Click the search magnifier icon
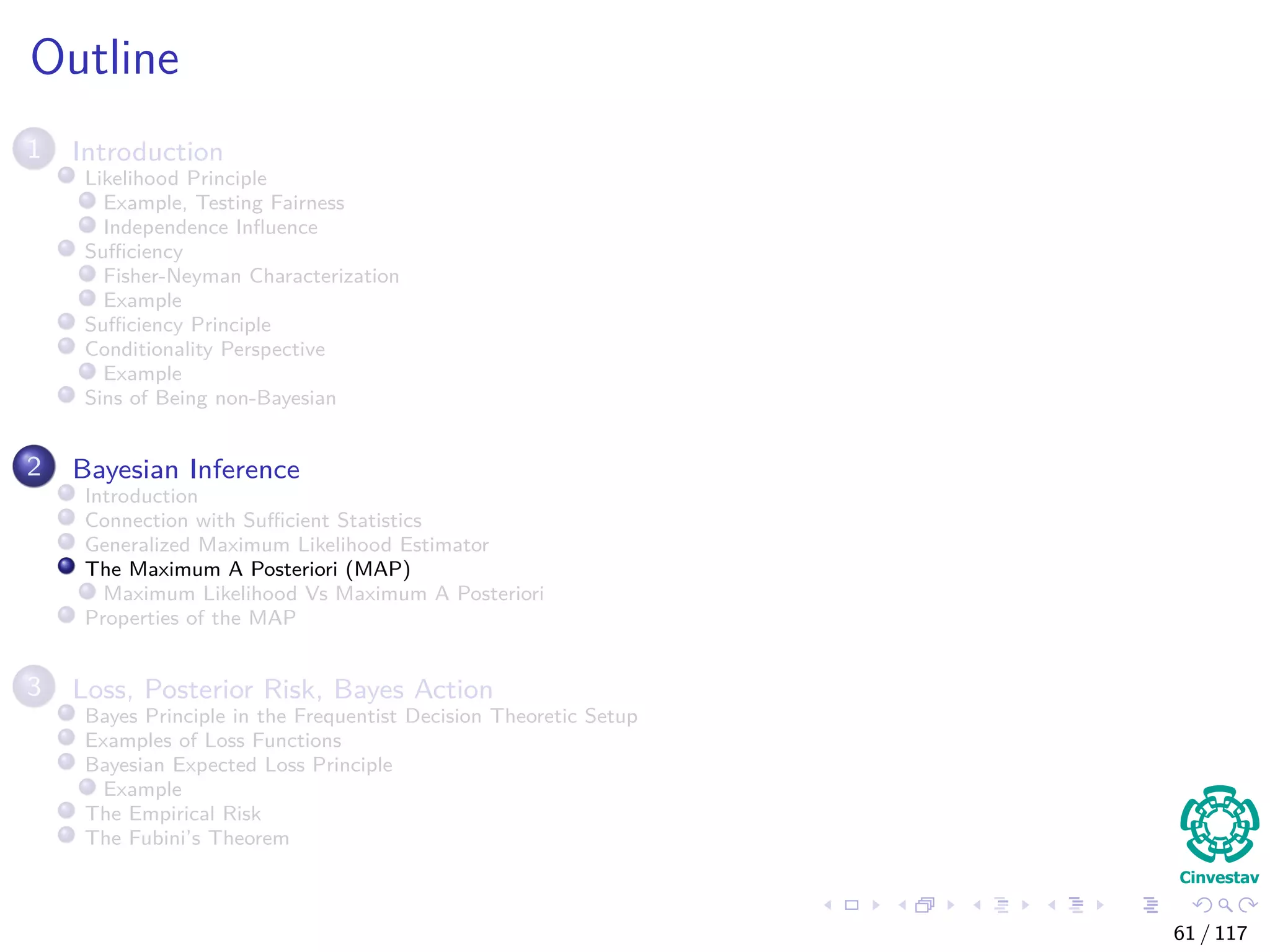 [x=1225, y=905]
